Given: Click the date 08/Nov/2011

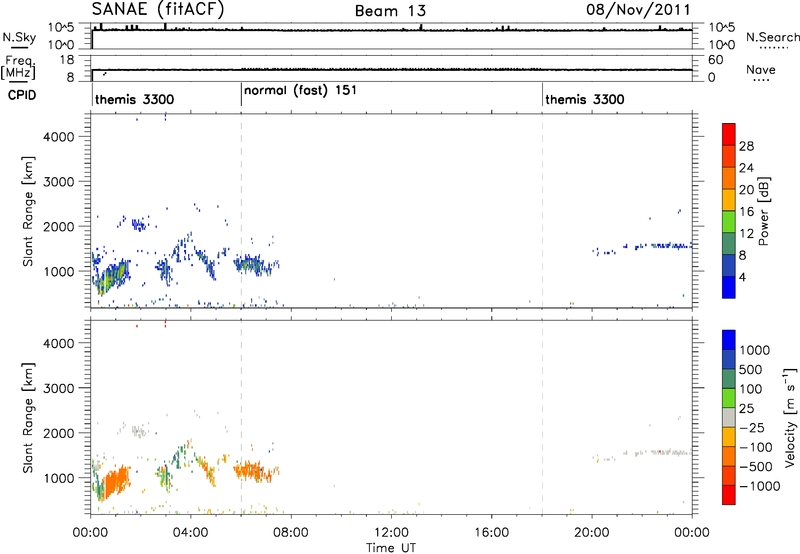Looking at the screenshot, I should (638, 10).
